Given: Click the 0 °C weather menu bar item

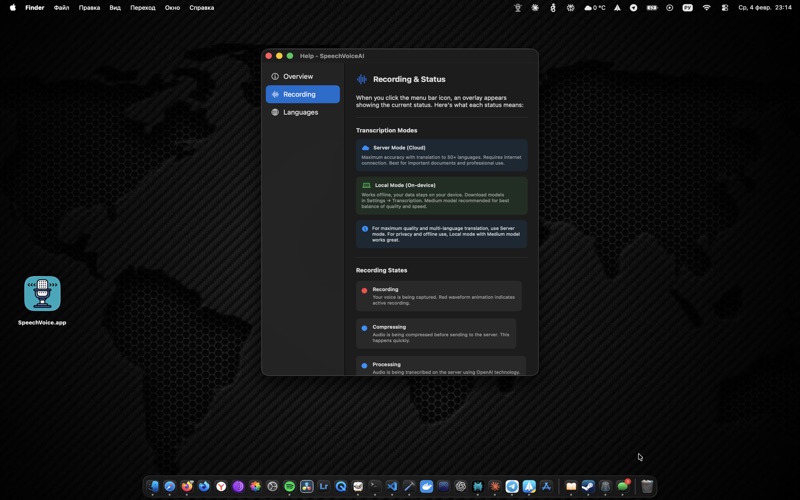Looking at the screenshot, I should (595, 8).
